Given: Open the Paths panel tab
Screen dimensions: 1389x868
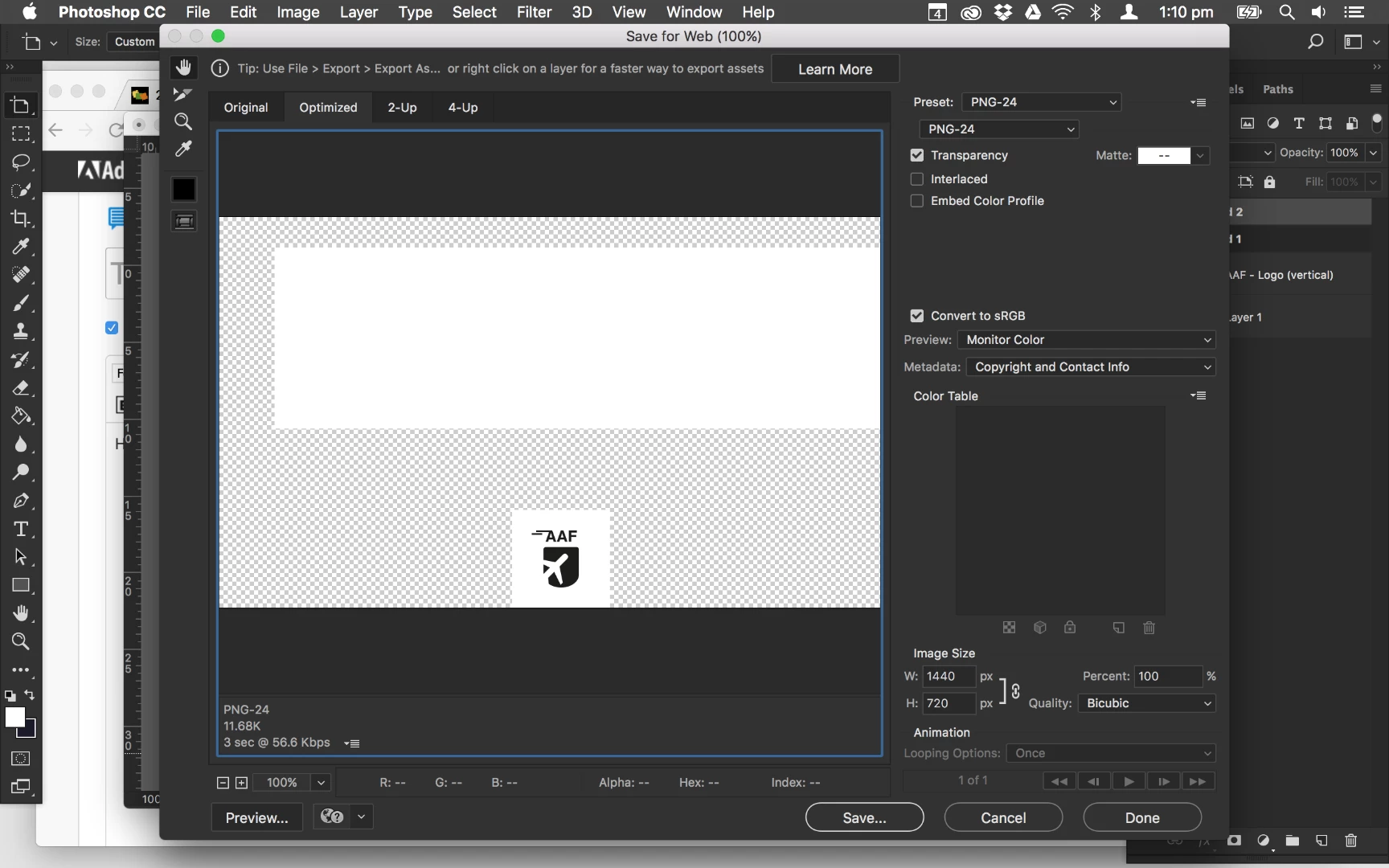Looking at the screenshot, I should [x=1278, y=89].
